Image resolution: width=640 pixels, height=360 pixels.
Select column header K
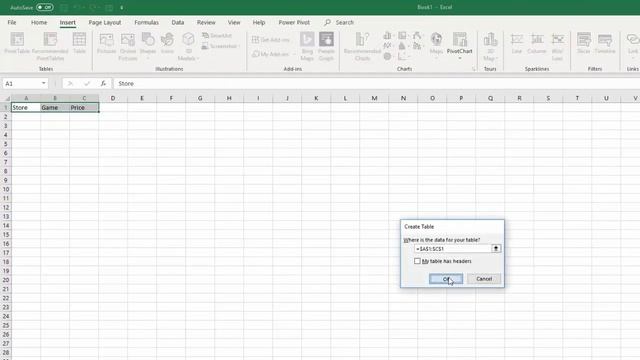click(316, 98)
